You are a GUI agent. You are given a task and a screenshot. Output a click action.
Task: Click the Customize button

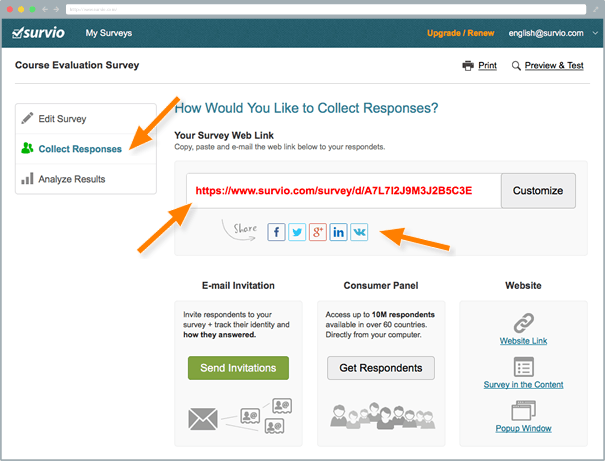coord(538,190)
